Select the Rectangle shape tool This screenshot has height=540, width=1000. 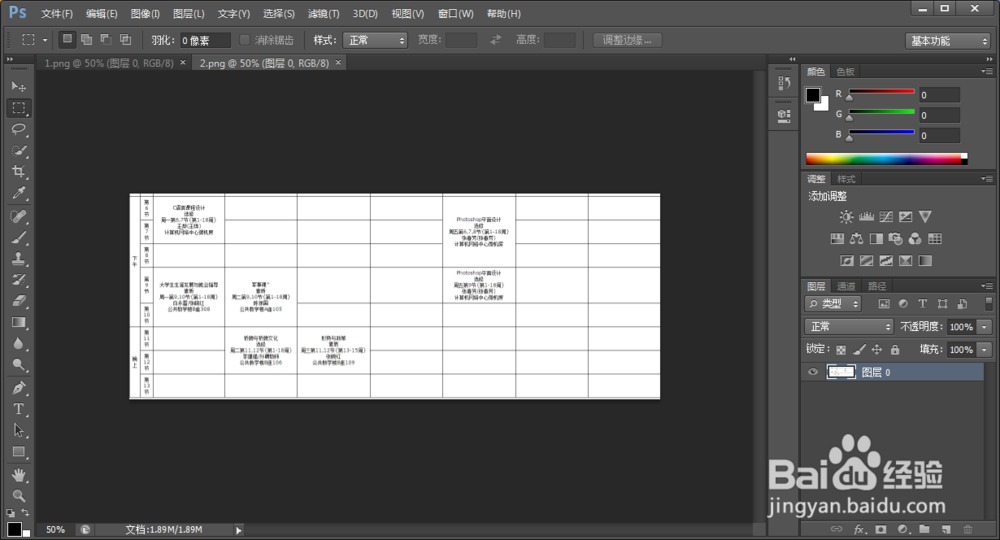[x=18, y=452]
